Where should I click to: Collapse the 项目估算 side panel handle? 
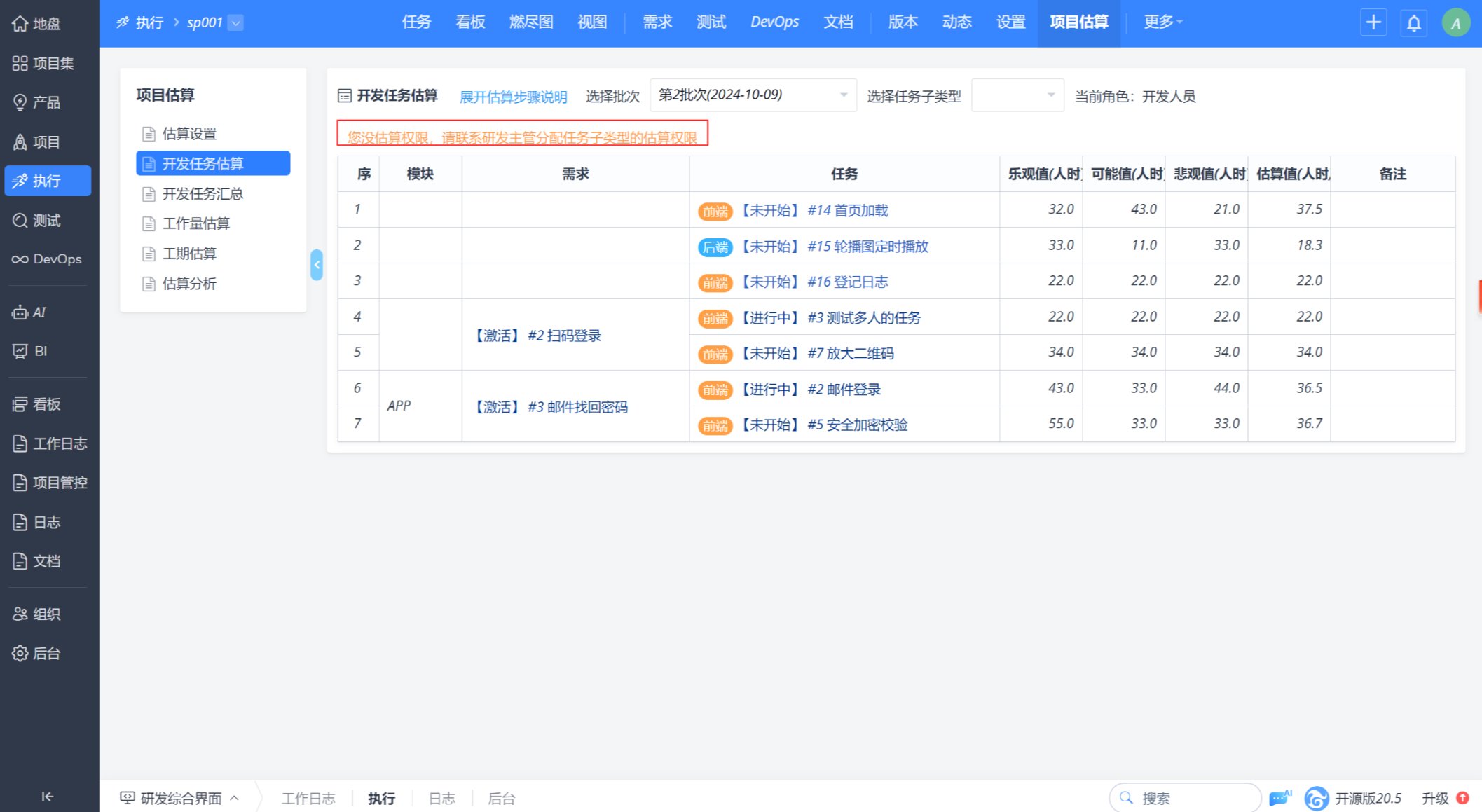coord(317,265)
